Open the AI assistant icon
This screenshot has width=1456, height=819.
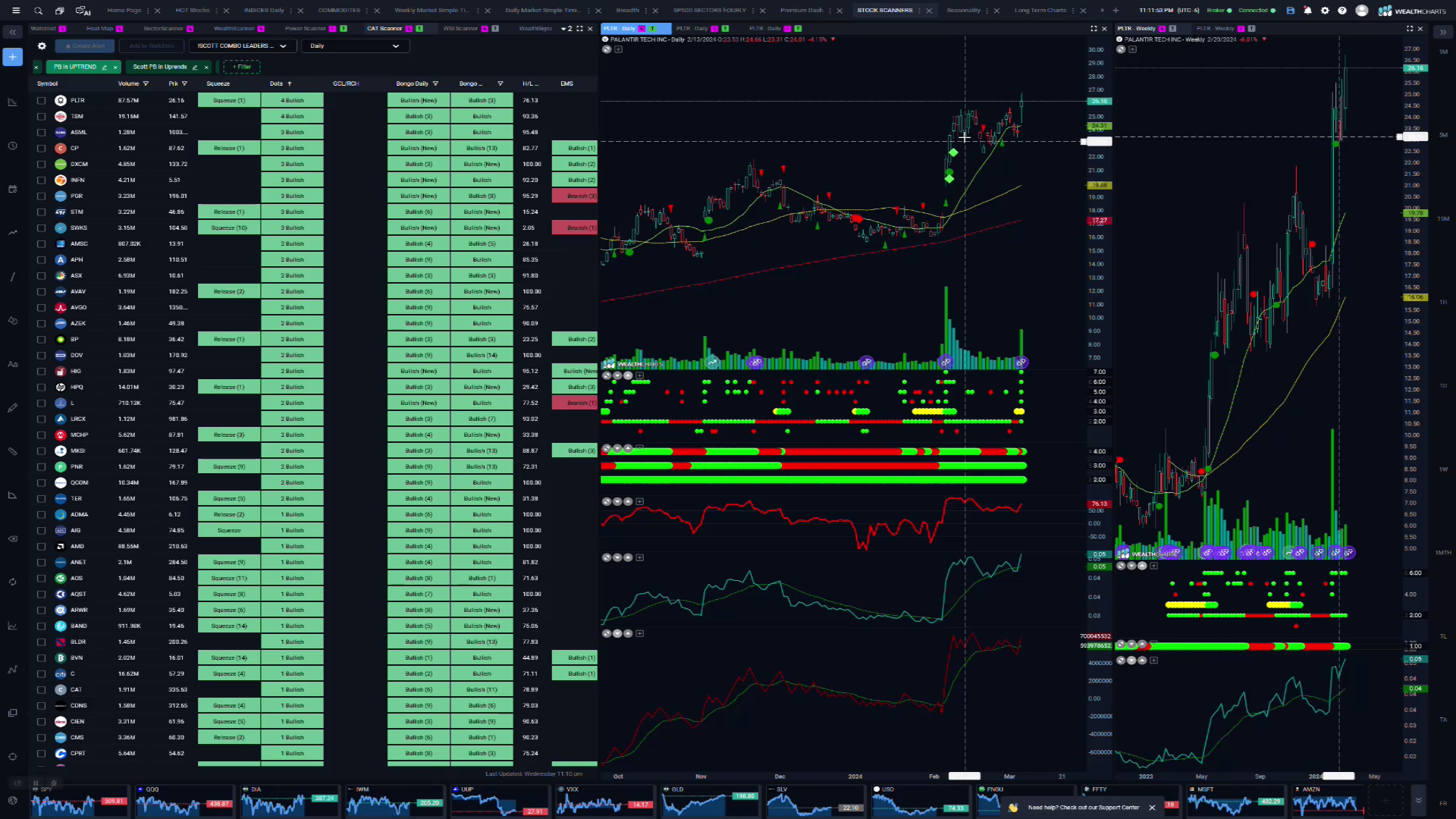83,11
